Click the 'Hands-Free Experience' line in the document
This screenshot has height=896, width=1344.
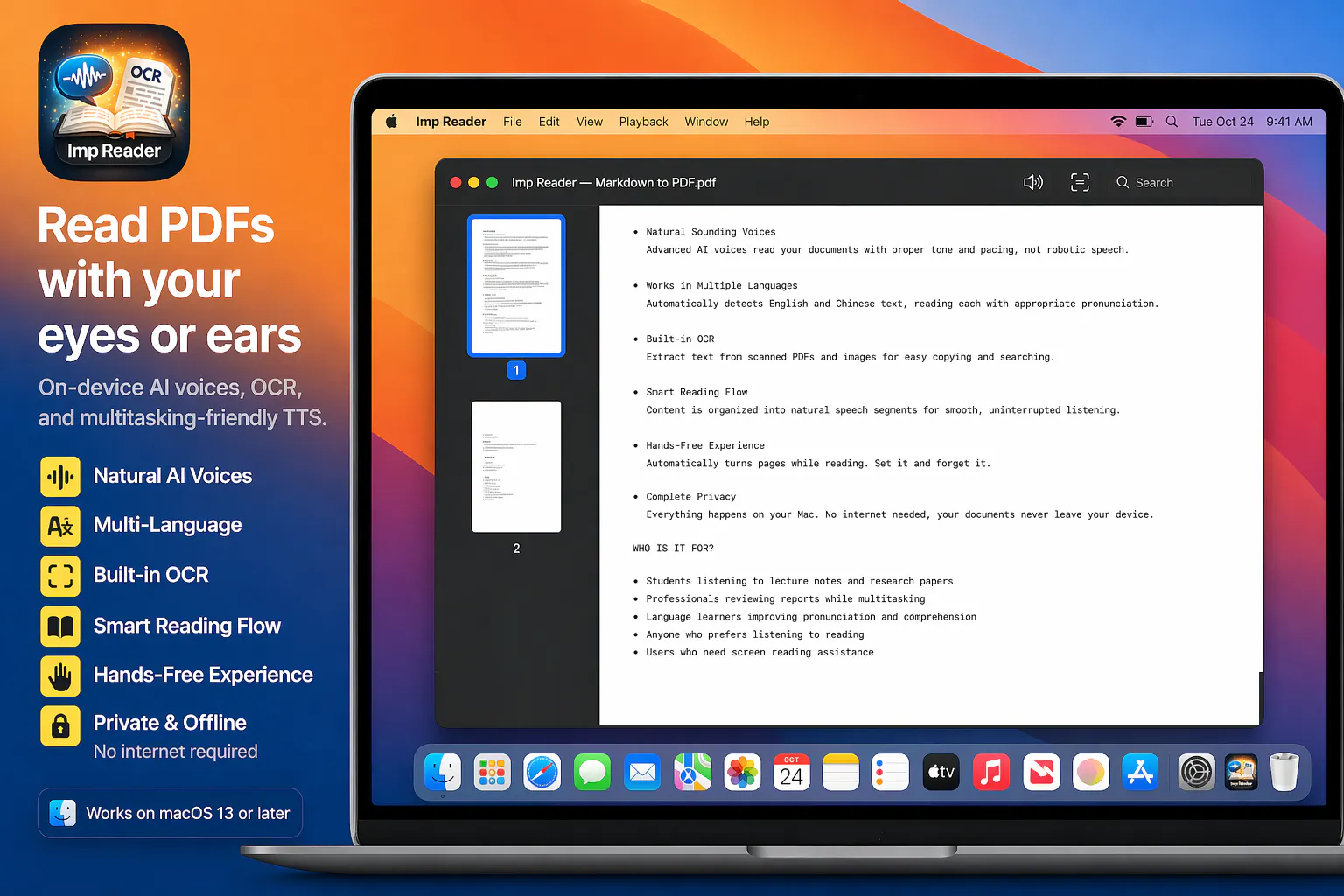(x=705, y=445)
